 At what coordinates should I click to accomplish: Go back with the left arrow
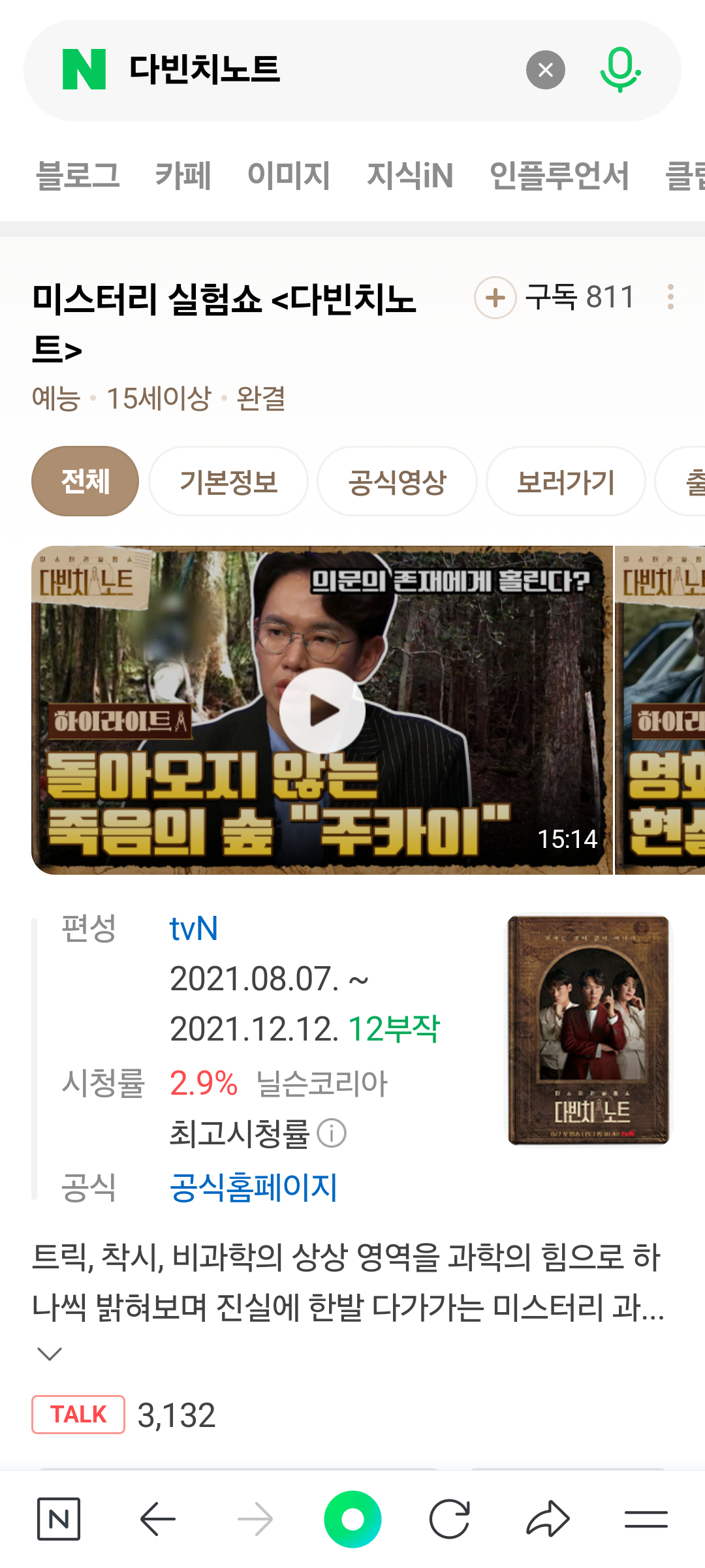(158, 1519)
